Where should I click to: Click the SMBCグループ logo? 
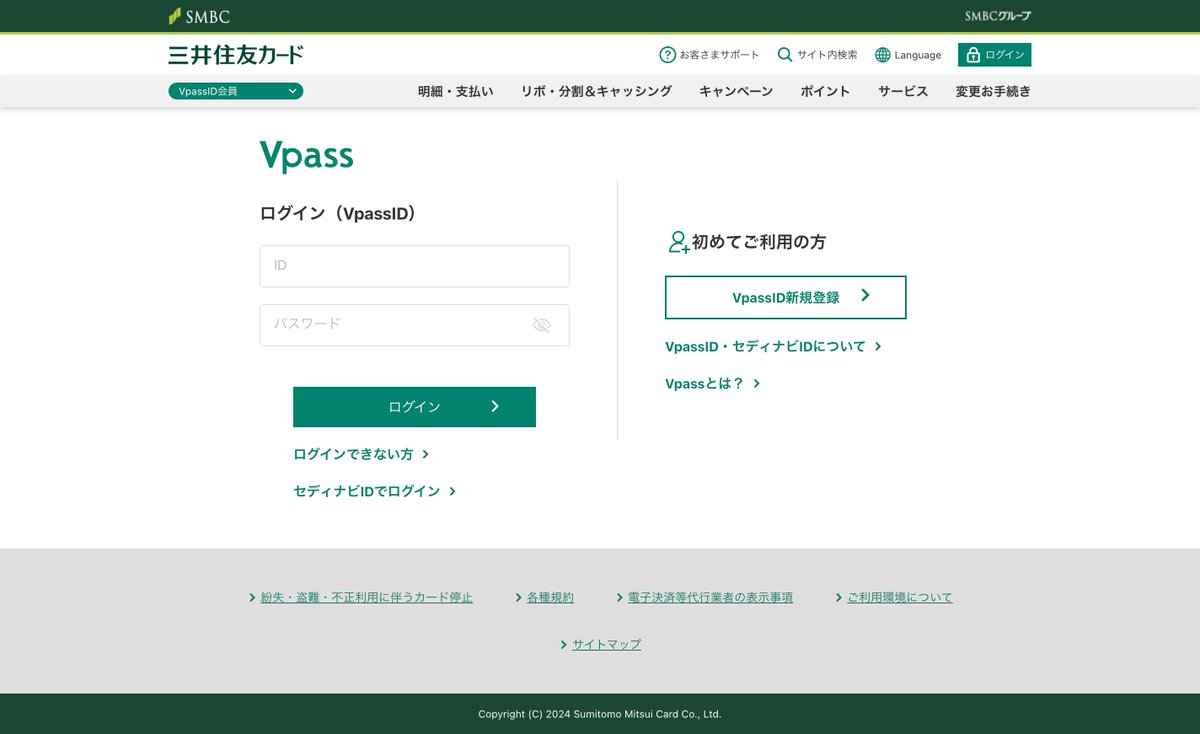pos(998,16)
